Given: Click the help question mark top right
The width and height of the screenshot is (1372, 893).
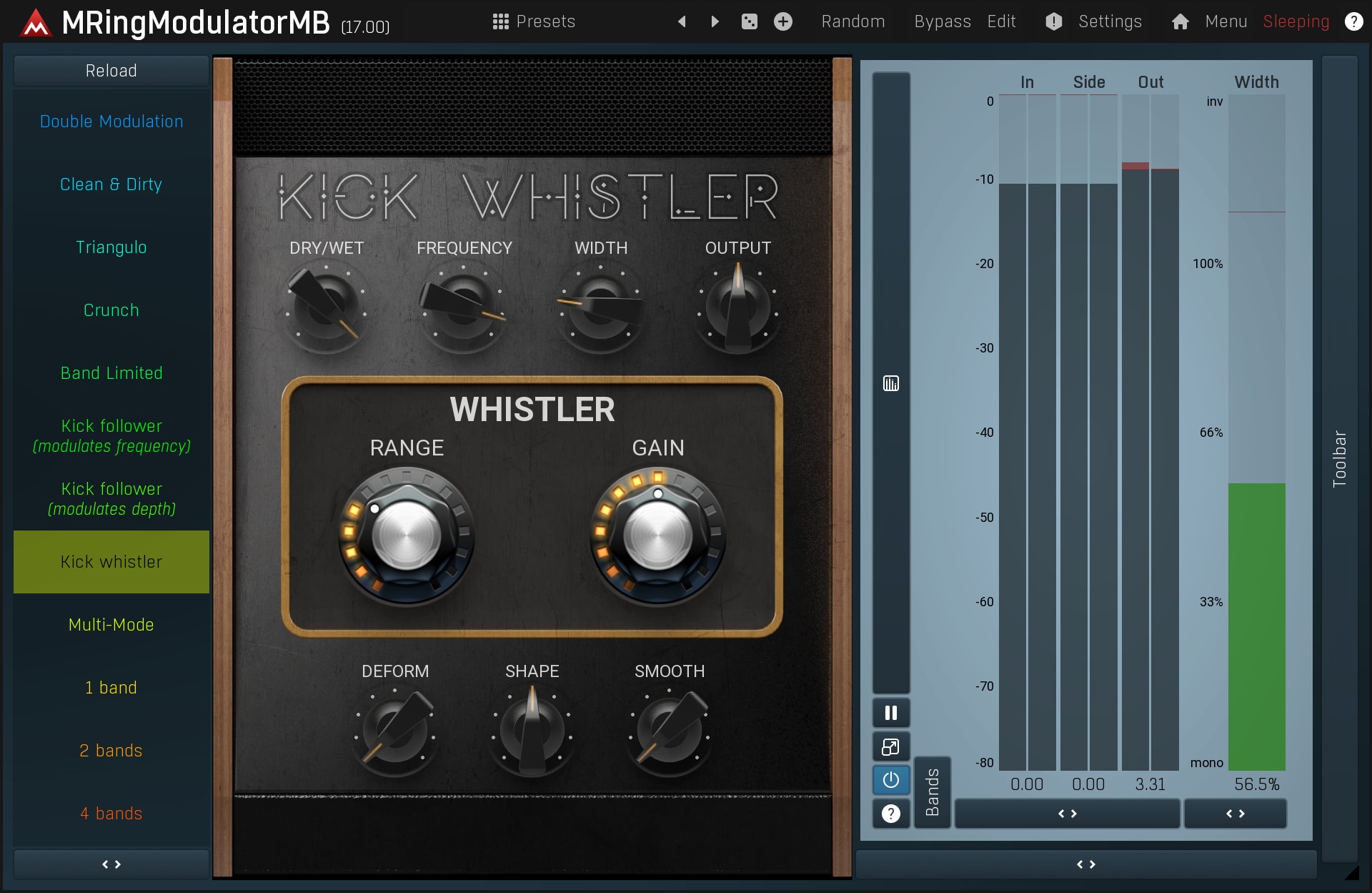Looking at the screenshot, I should pyautogui.click(x=1353, y=21).
